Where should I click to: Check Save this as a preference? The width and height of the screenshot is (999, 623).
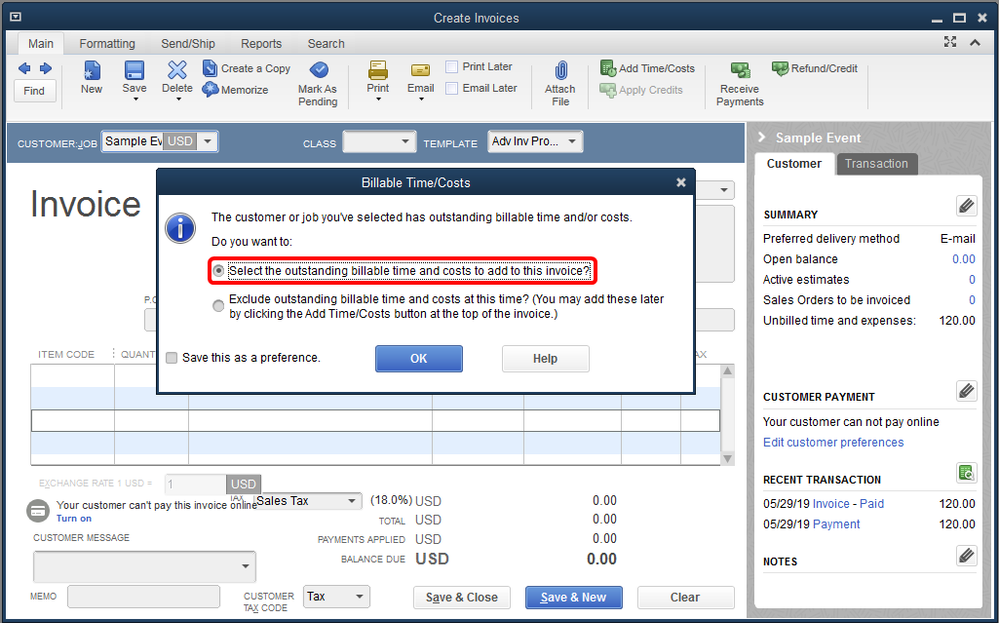click(171, 358)
